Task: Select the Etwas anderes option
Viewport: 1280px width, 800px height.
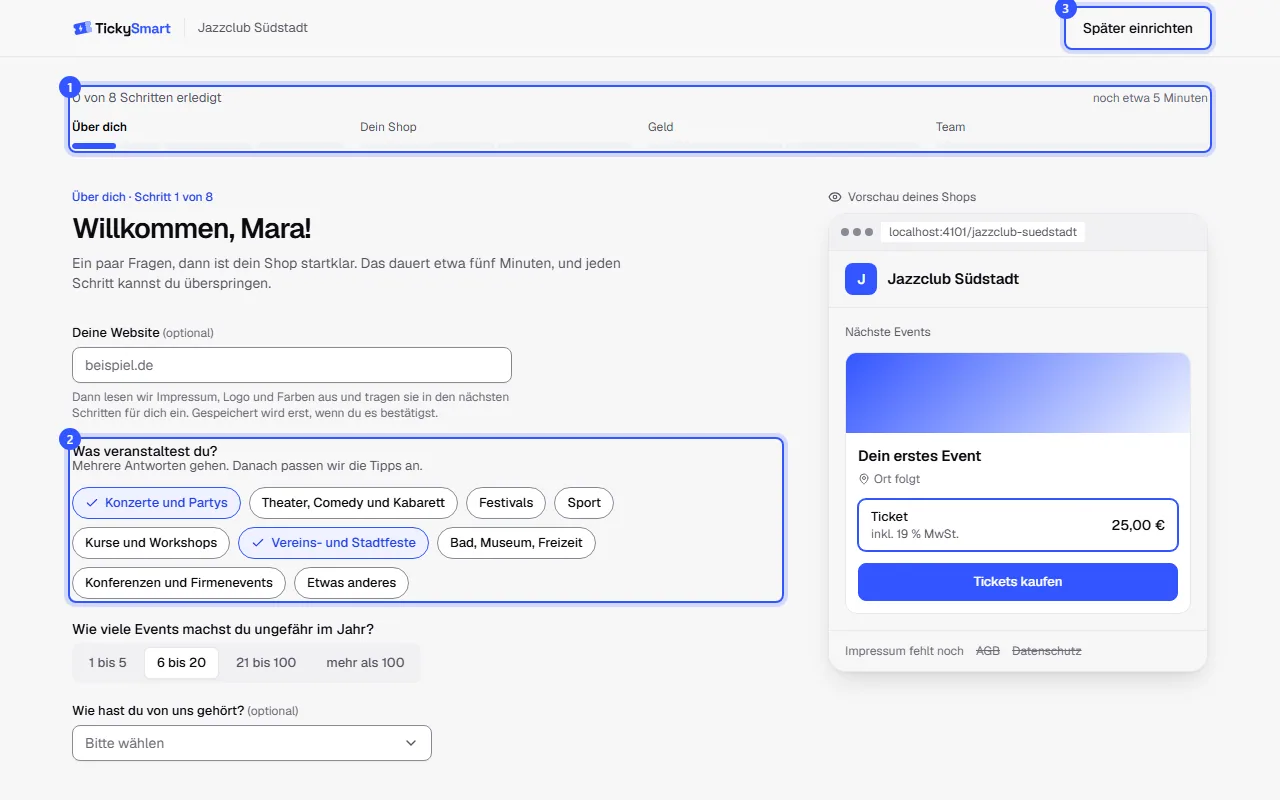Action: pyautogui.click(x=351, y=583)
